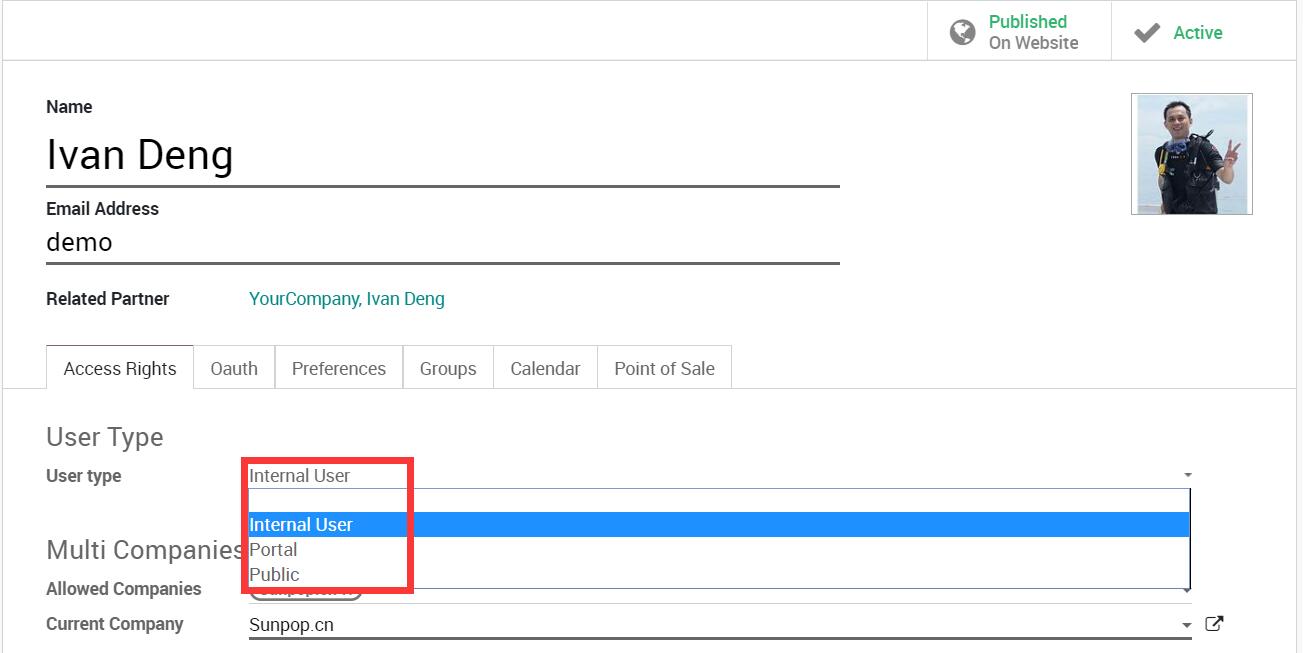The width and height of the screenshot is (1303, 653).
Task: Choose Public from user type list
Action: (718, 575)
